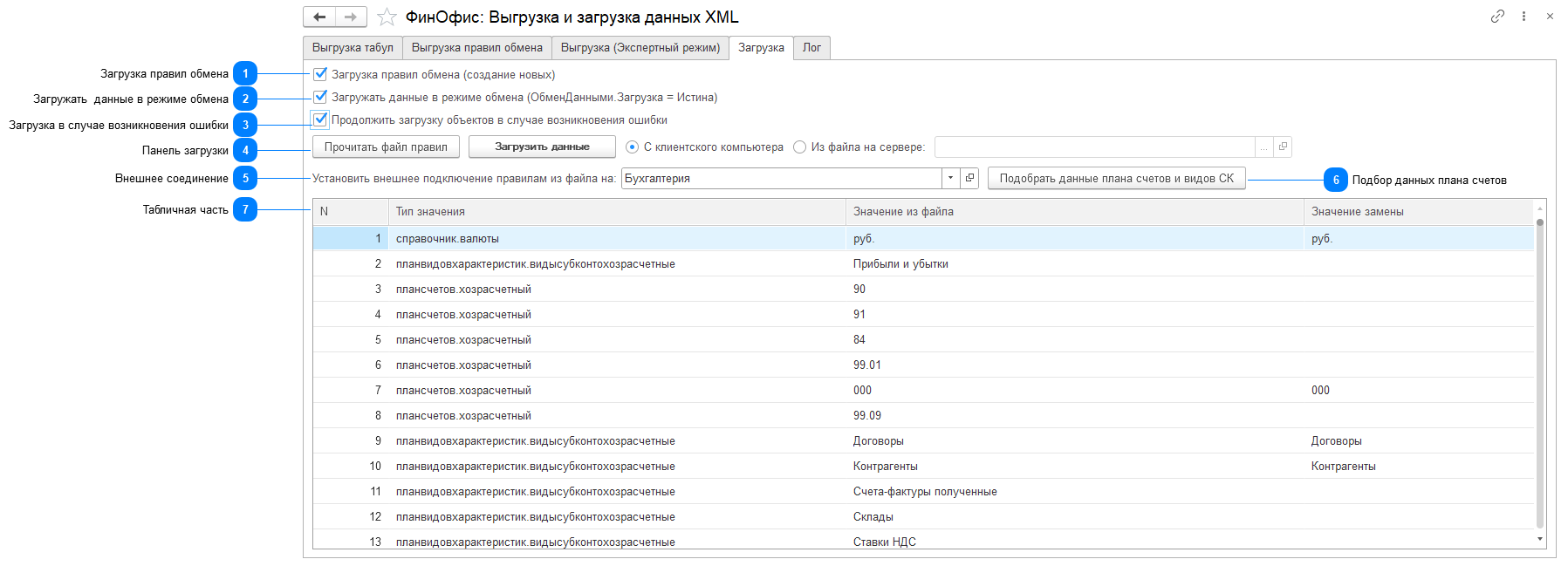
Task: Toggle Продолжить загрузку объектов в случае ошибки checkbox
Action: [320, 119]
